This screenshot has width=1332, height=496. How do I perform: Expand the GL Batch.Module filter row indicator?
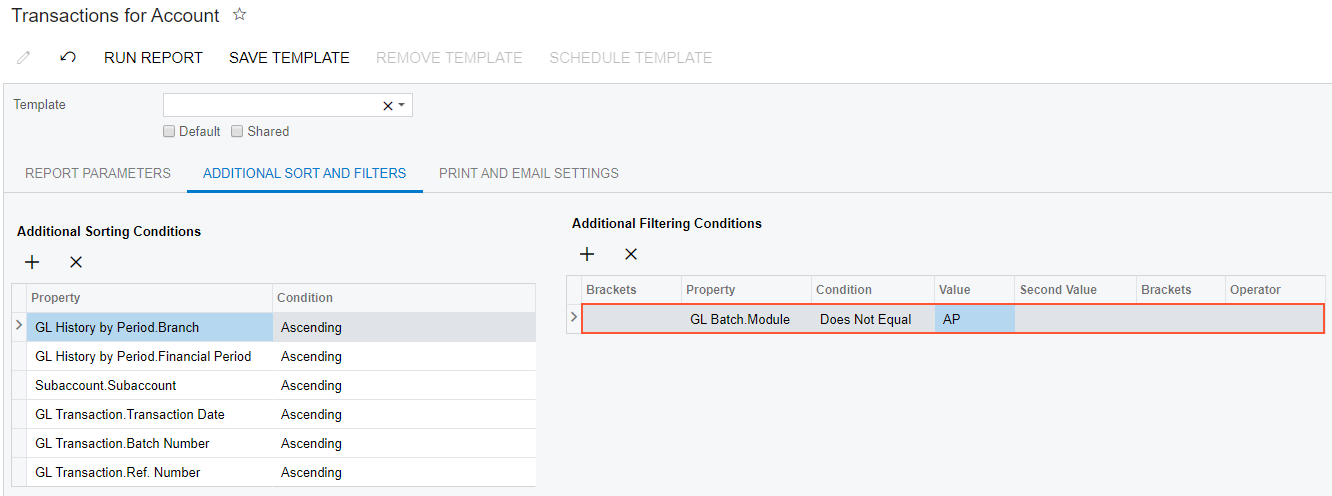tap(573, 318)
